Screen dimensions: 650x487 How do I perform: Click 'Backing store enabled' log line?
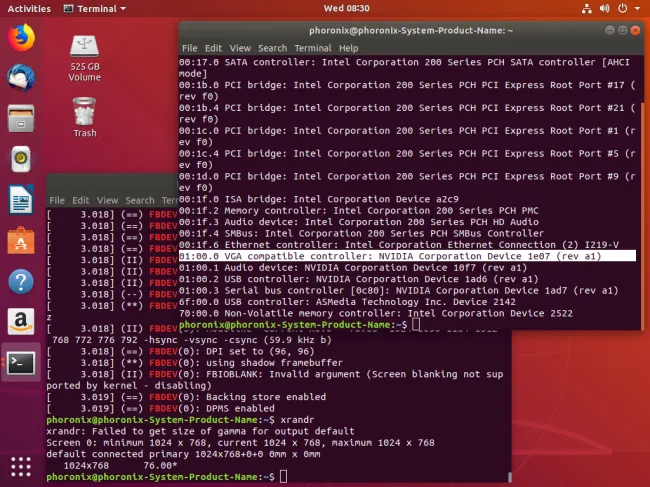[186, 397]
